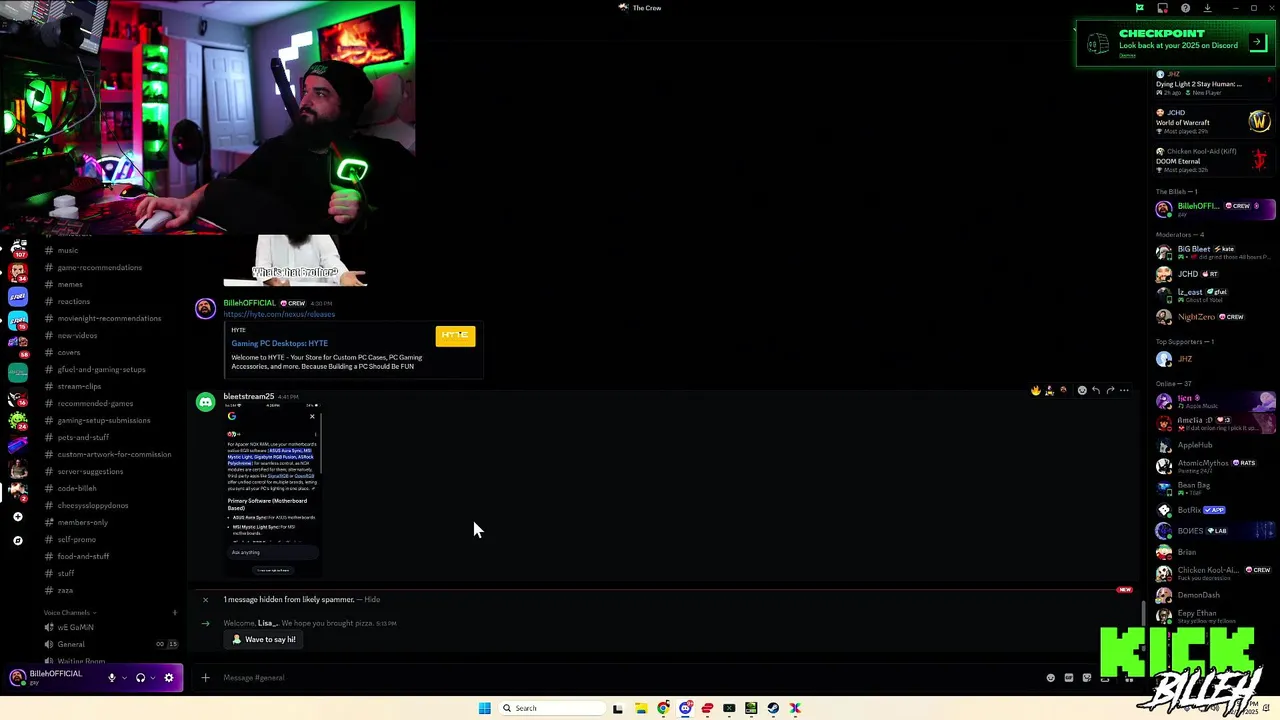The height and width of the screenshot is (720, 1280).
Task: Open Add Reaction smiley on message
Action: tap(1082, 390)
